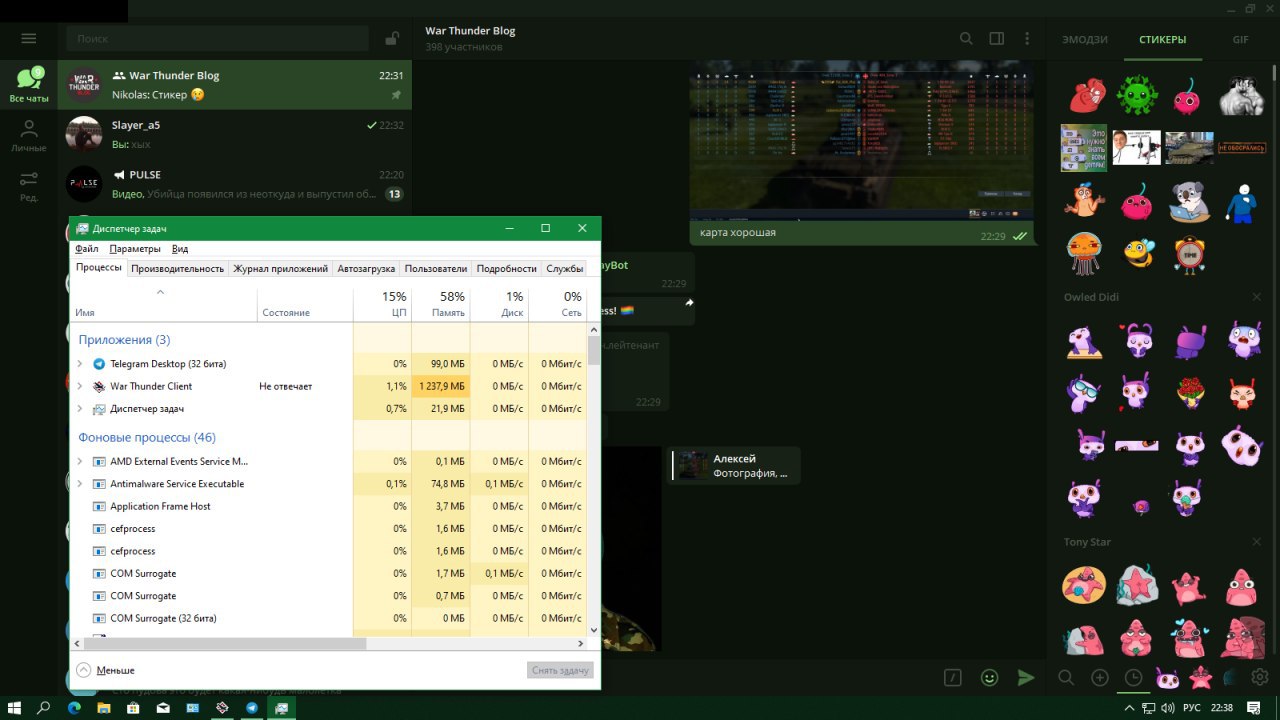The width and height of the screenshot is (1280, 720).
Task: Select the Все чаты folder in the Telegram sidebar
Action: point(29,85)
